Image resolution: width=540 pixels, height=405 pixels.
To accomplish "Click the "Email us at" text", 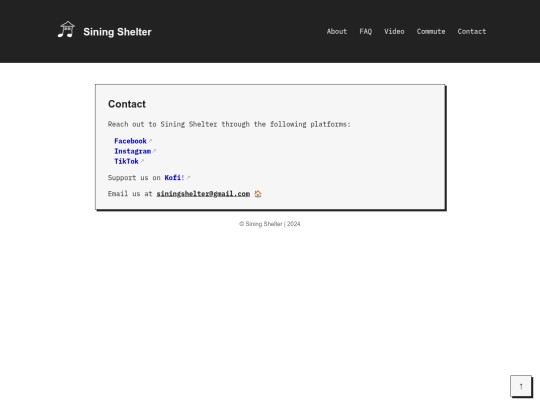I will pyautogui.click(x=130, y=194).
